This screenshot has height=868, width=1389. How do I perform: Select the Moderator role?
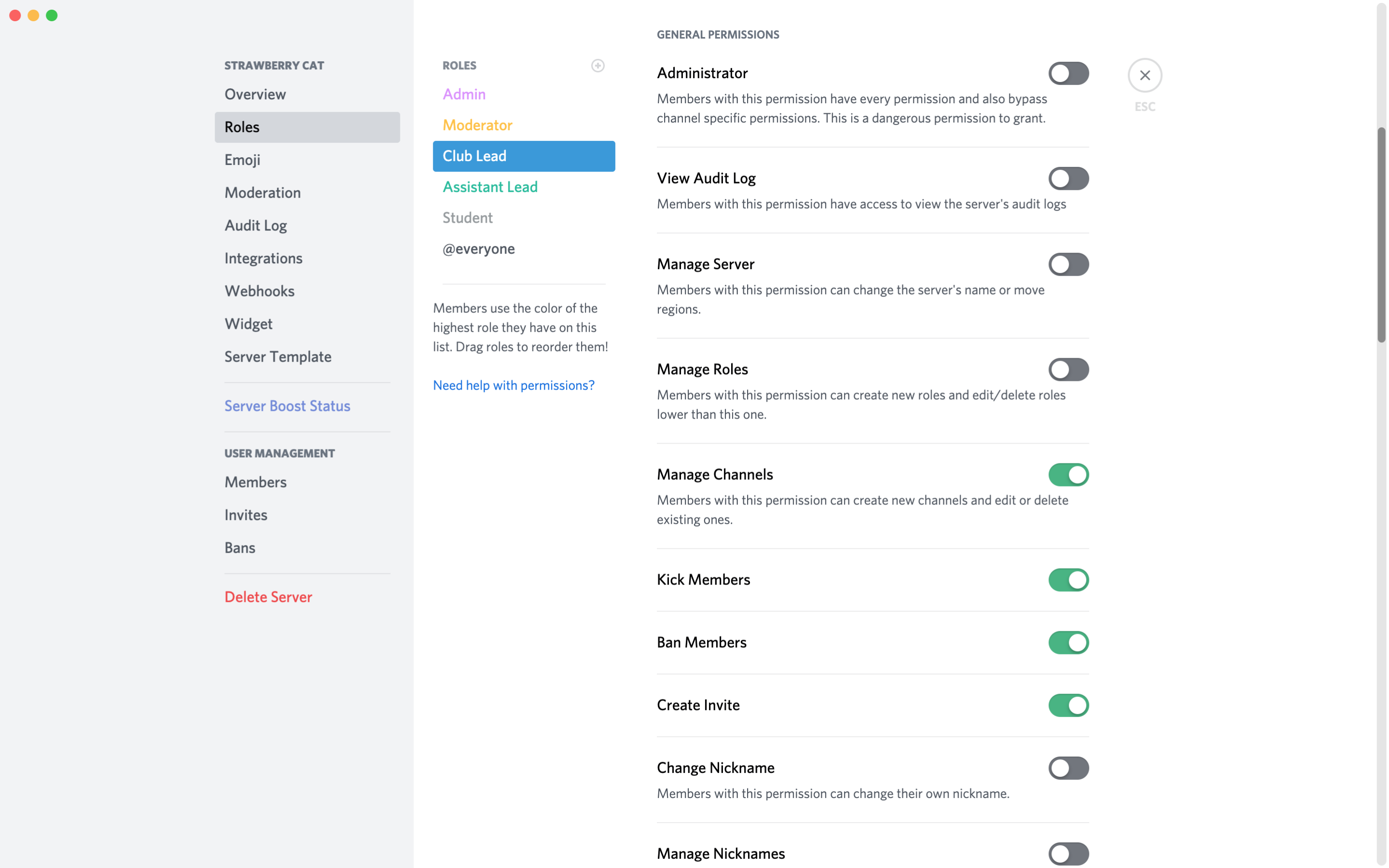[478, 124]
